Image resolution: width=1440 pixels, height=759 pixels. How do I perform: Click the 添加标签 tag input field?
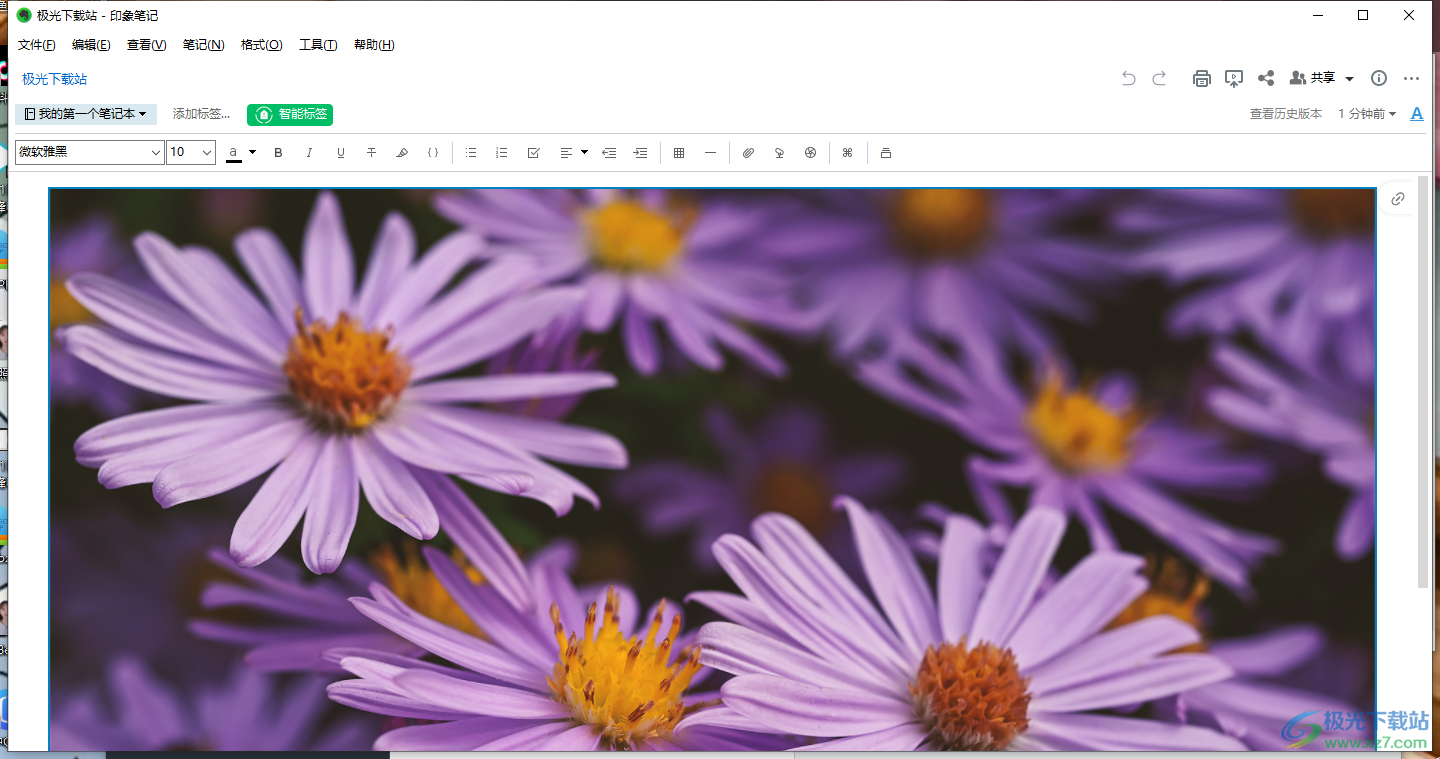[x=201, y=114]
